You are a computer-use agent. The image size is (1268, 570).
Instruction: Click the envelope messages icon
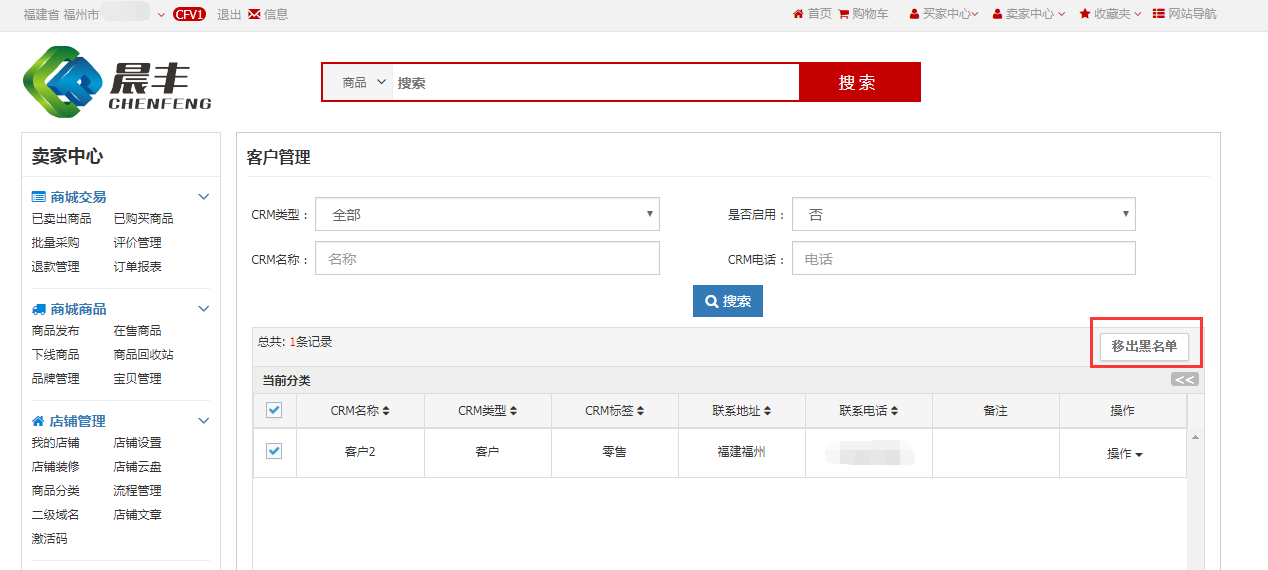[254, 14]
